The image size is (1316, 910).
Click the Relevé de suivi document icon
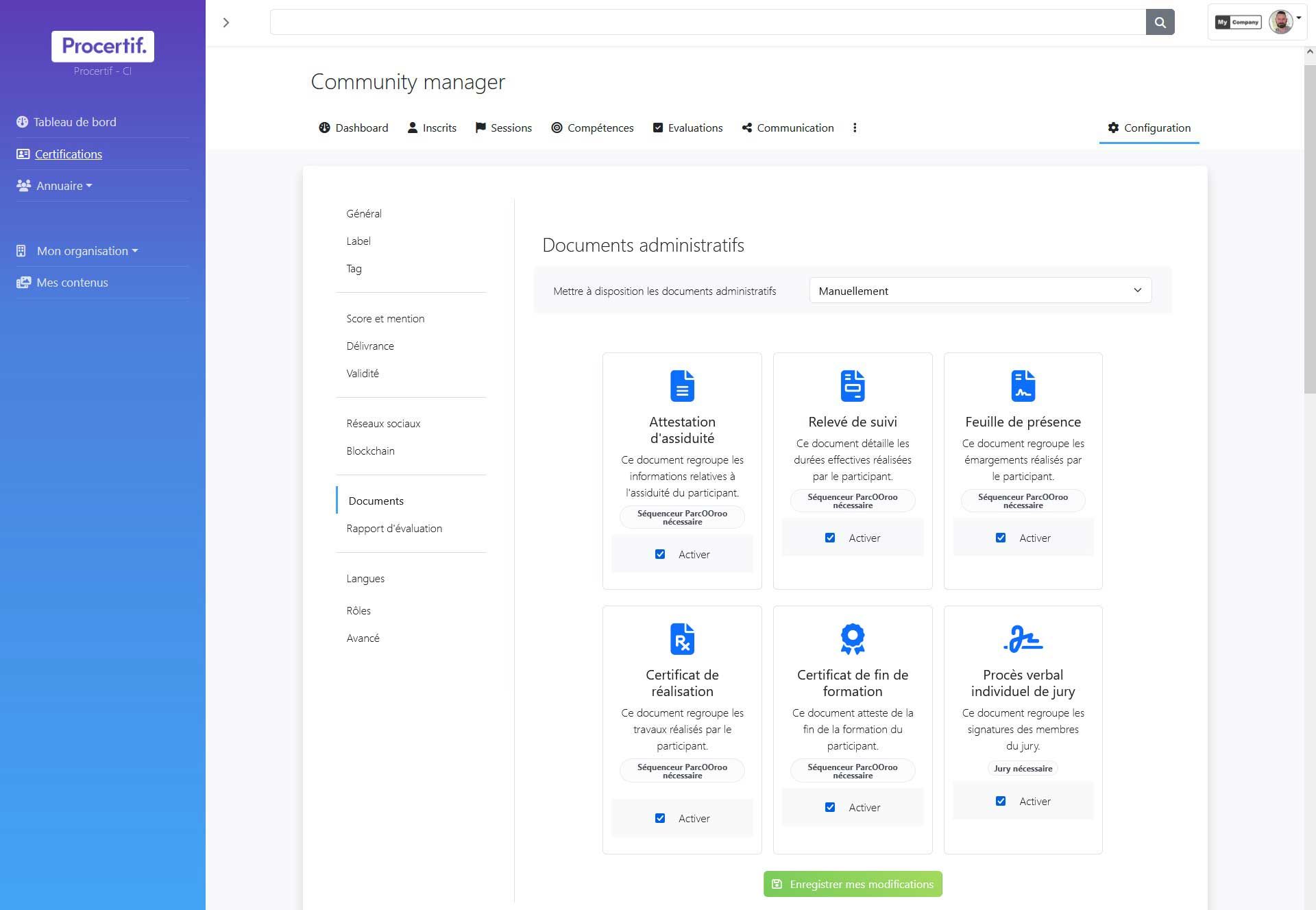tap(852, 385)
